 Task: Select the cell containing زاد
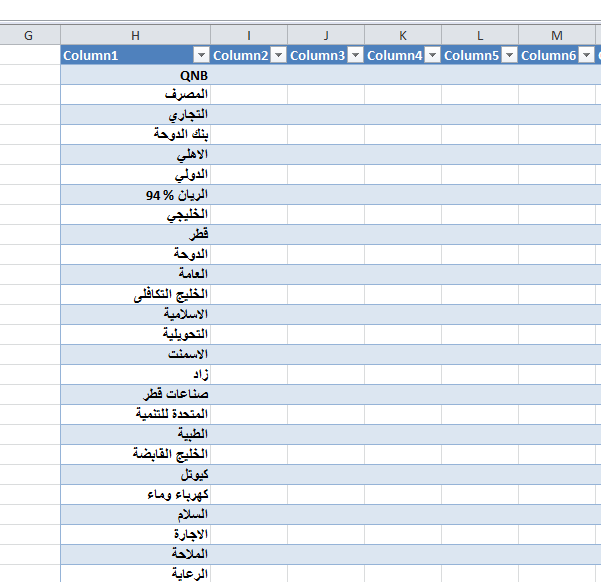tap(135, 375)
